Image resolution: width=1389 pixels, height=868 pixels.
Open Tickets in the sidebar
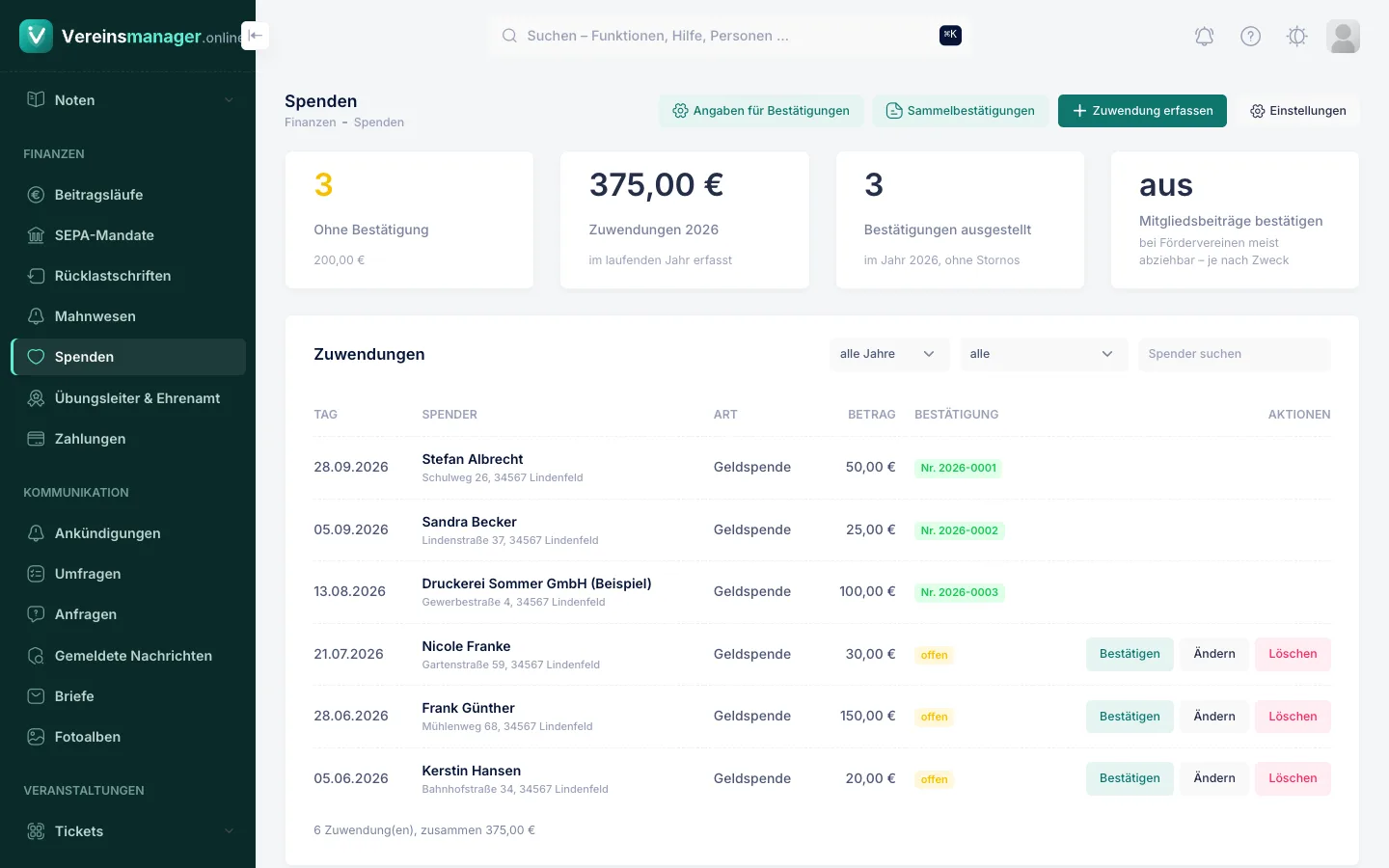tap(128, 831)
